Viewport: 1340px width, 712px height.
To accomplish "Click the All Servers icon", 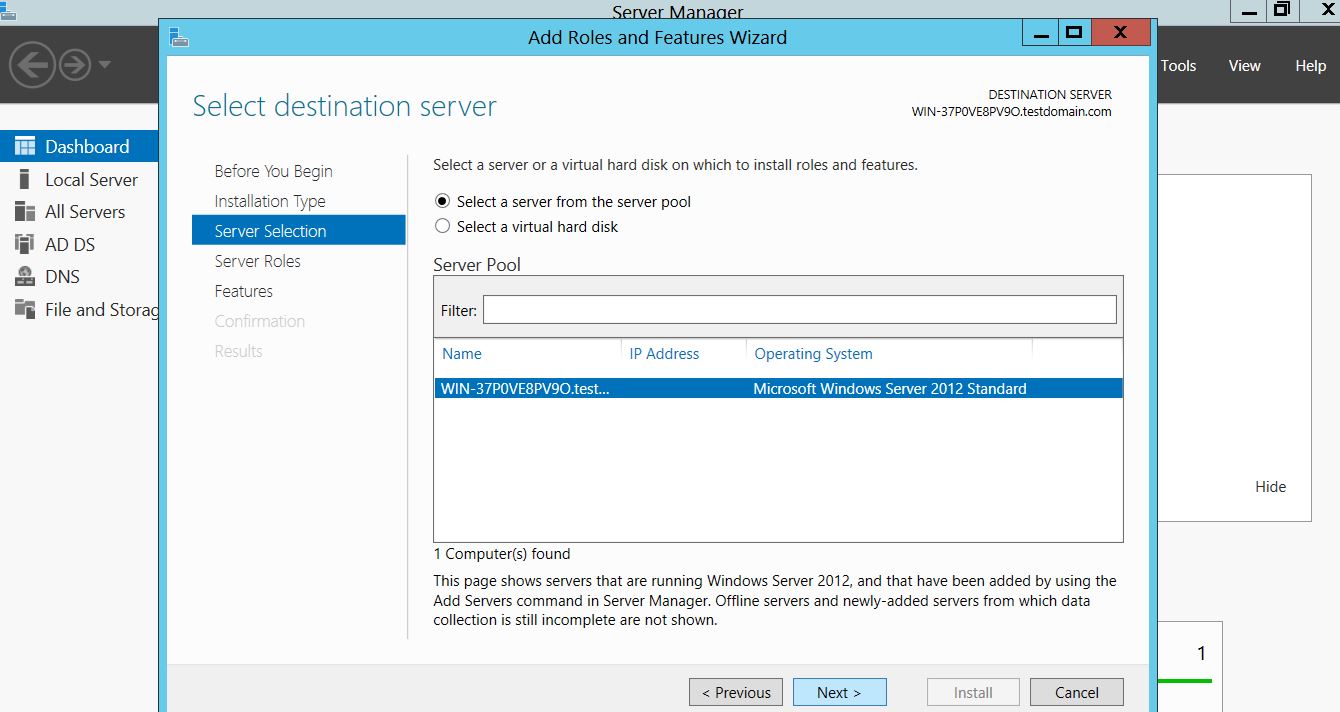I will (x=25, y=212).
